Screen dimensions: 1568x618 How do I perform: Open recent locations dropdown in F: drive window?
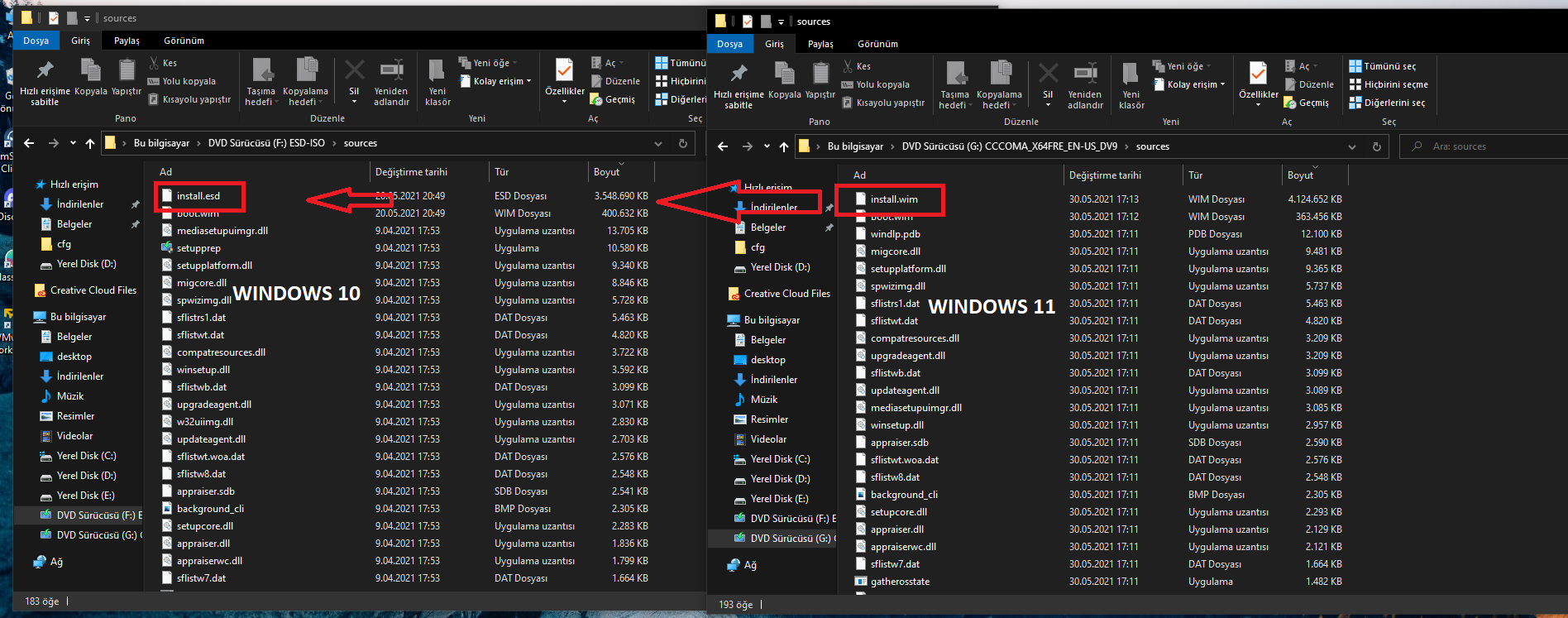pyautogui.click(x=72, y=143)
